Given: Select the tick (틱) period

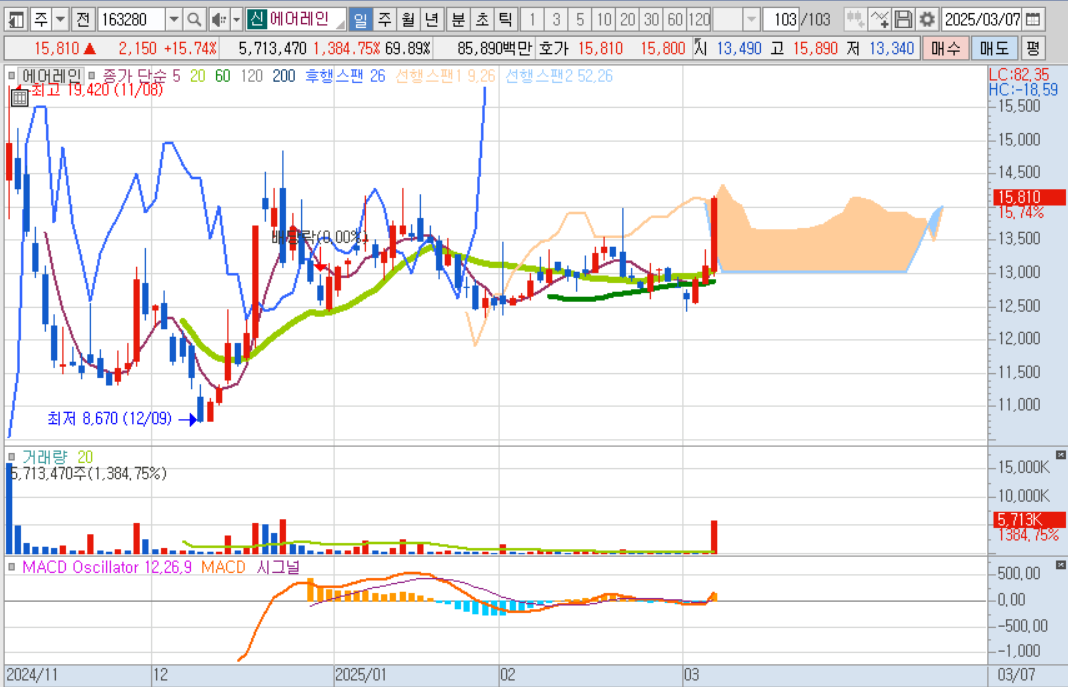Looking at the screenshot, I should (x=505, y=19).
